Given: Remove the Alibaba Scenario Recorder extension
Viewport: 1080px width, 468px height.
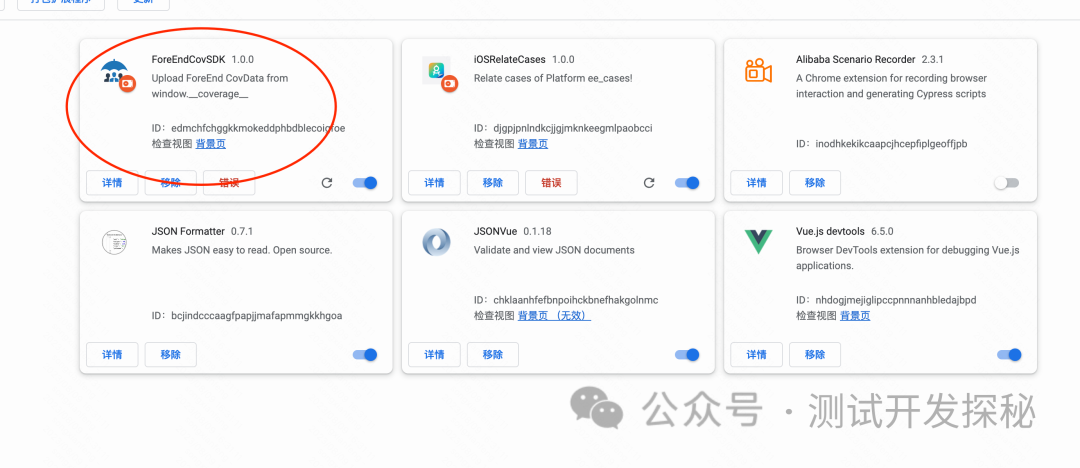Looking at the screenshot, I should 815,183.
